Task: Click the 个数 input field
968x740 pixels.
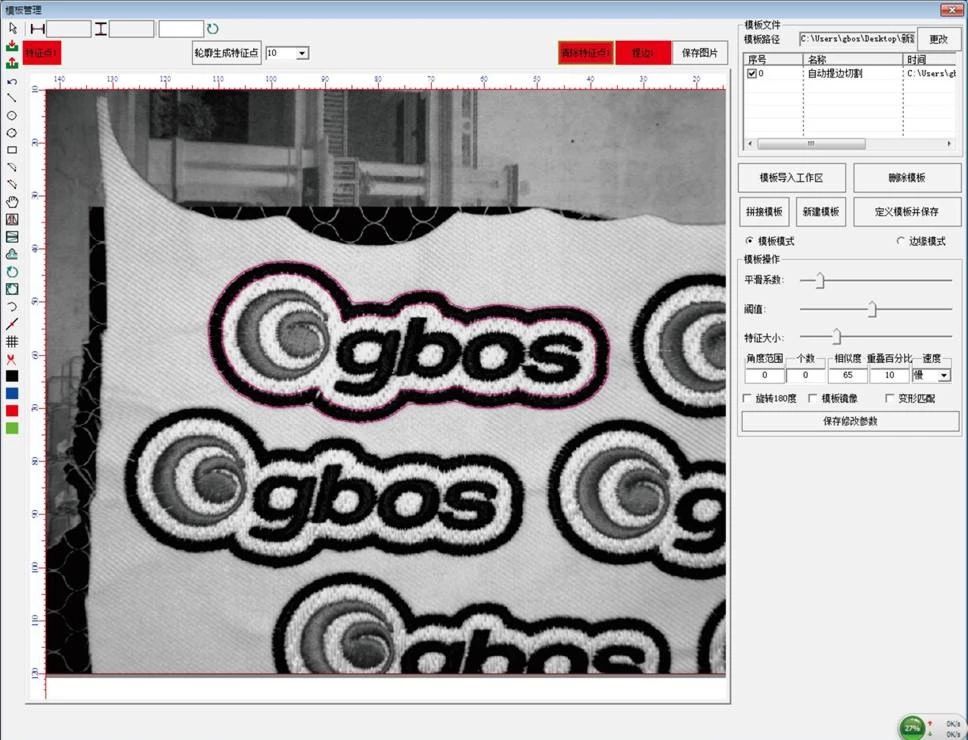Action: click(805, 375)
